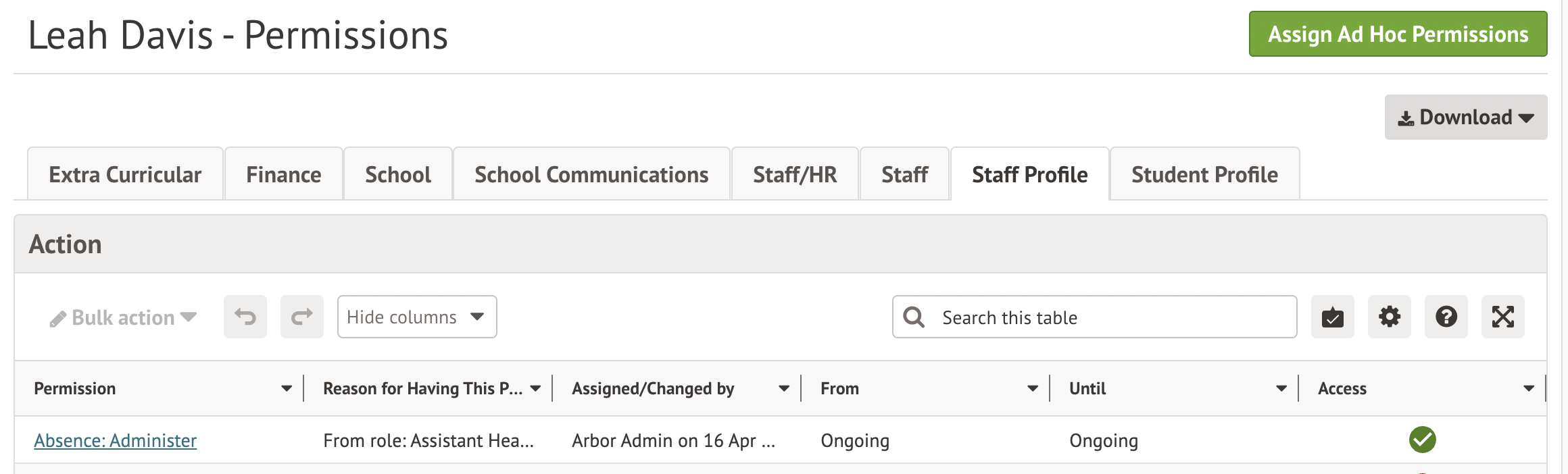
Task: Open the Until column sort arrow
Action: [1281, 389]
